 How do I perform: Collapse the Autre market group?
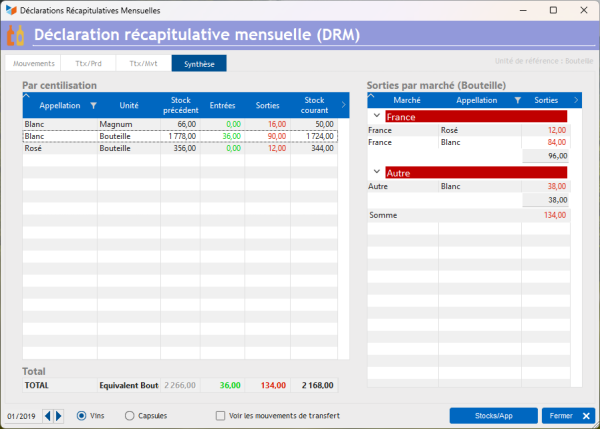click(377, 172)
